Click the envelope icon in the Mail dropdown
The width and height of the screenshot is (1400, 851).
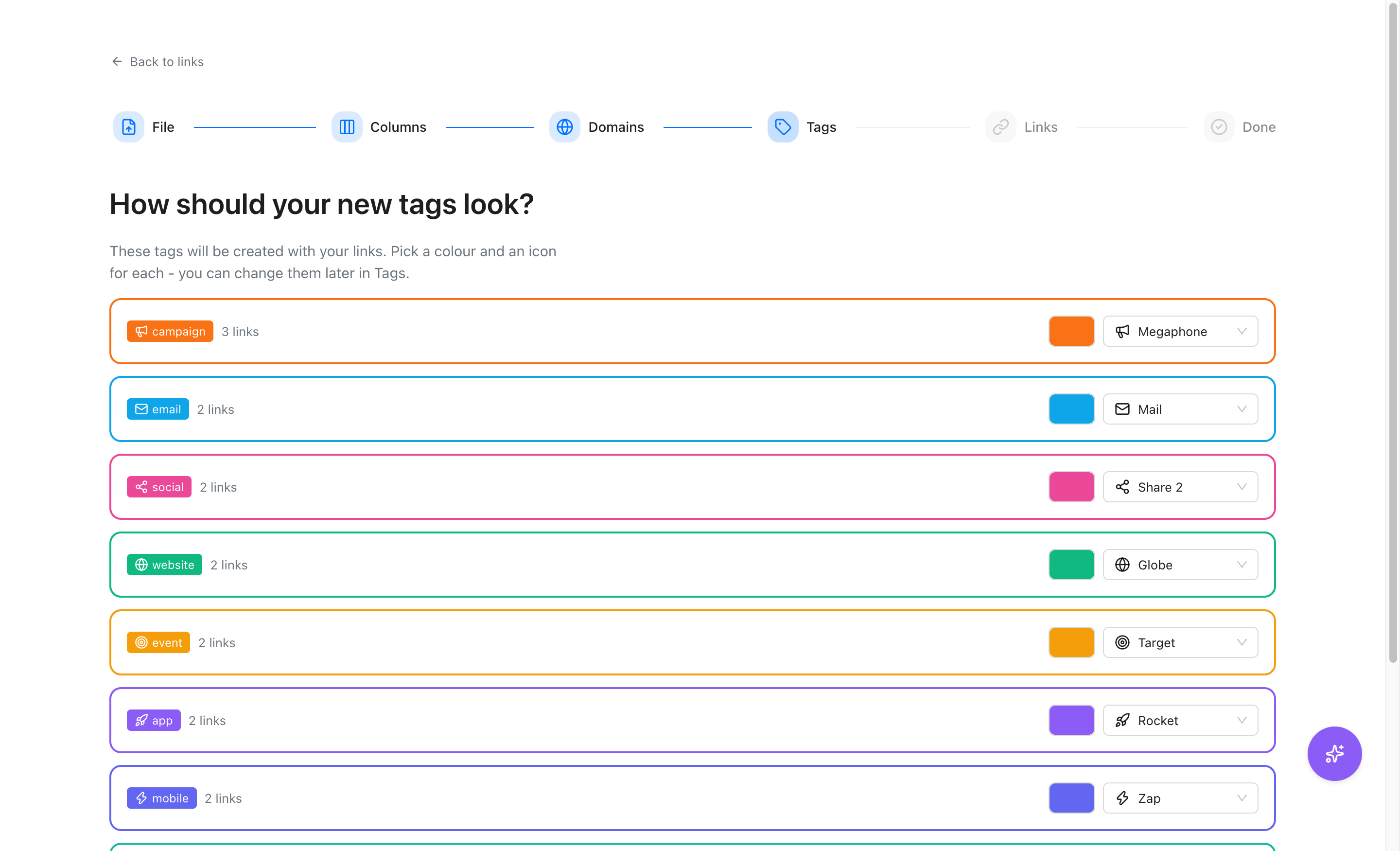click(1122, 409)
